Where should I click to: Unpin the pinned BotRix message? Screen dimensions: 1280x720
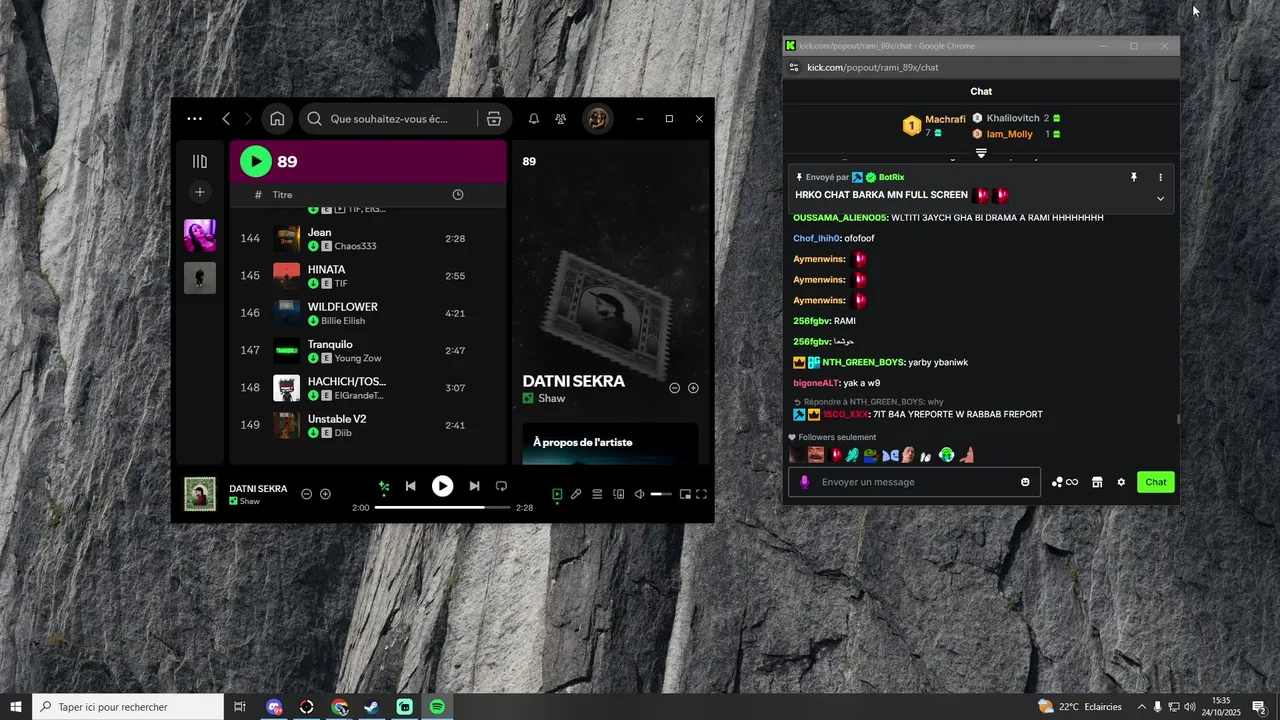[1134, 177]
